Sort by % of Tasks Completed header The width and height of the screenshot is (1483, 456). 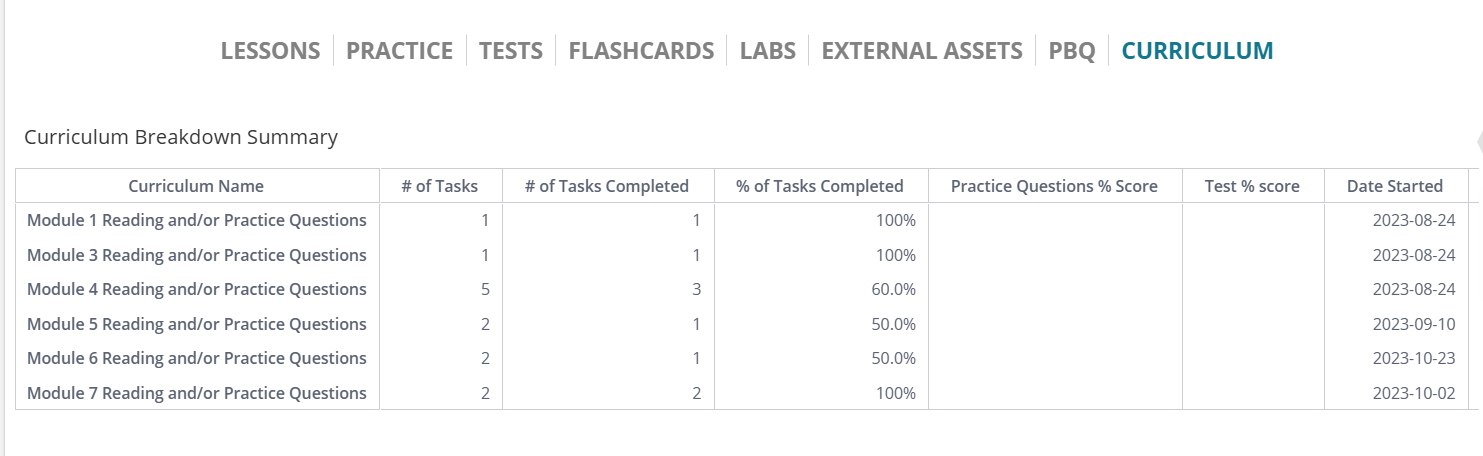(820, 186)
